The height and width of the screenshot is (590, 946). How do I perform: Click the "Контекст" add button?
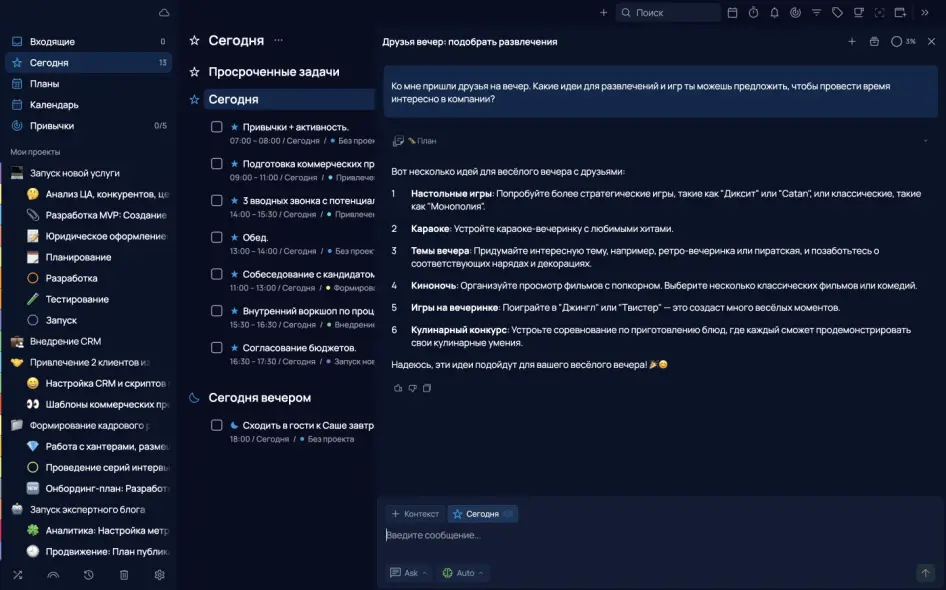[415, 514]
